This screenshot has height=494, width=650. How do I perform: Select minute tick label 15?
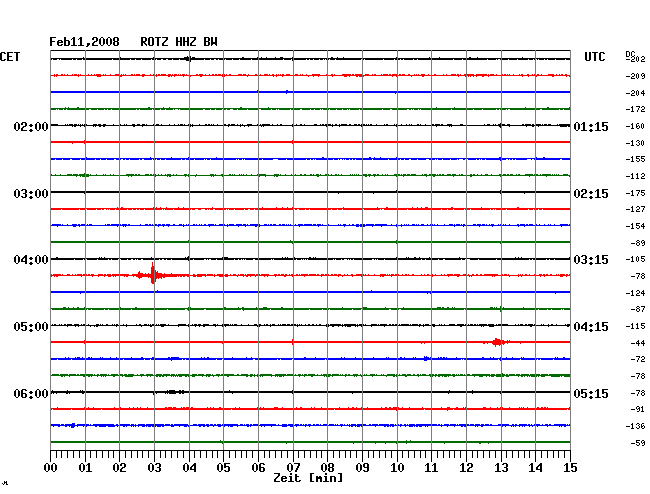(570, 467)
